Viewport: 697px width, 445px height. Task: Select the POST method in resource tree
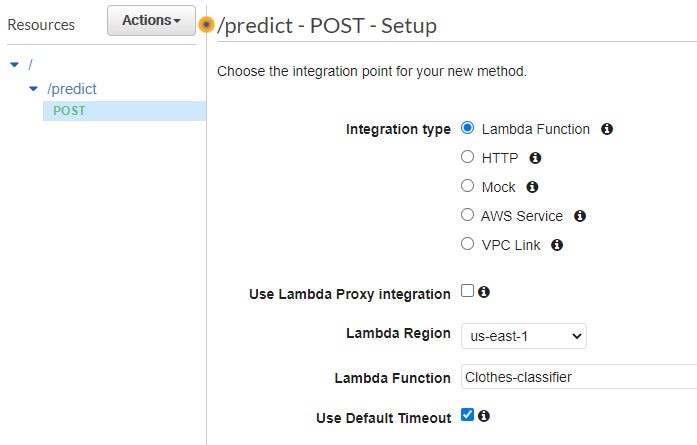[70, 111]
